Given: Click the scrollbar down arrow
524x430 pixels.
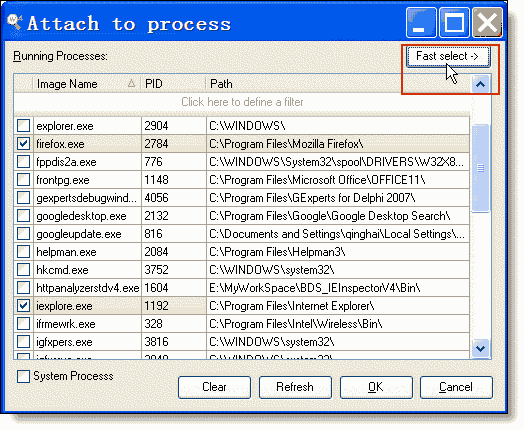Looking at the screenshot, I should pyautogui.click(x=480, y=349).
